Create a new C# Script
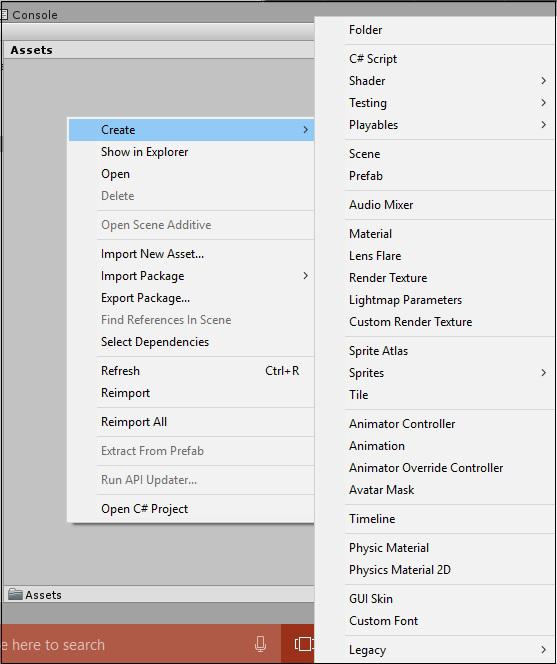 435,58
